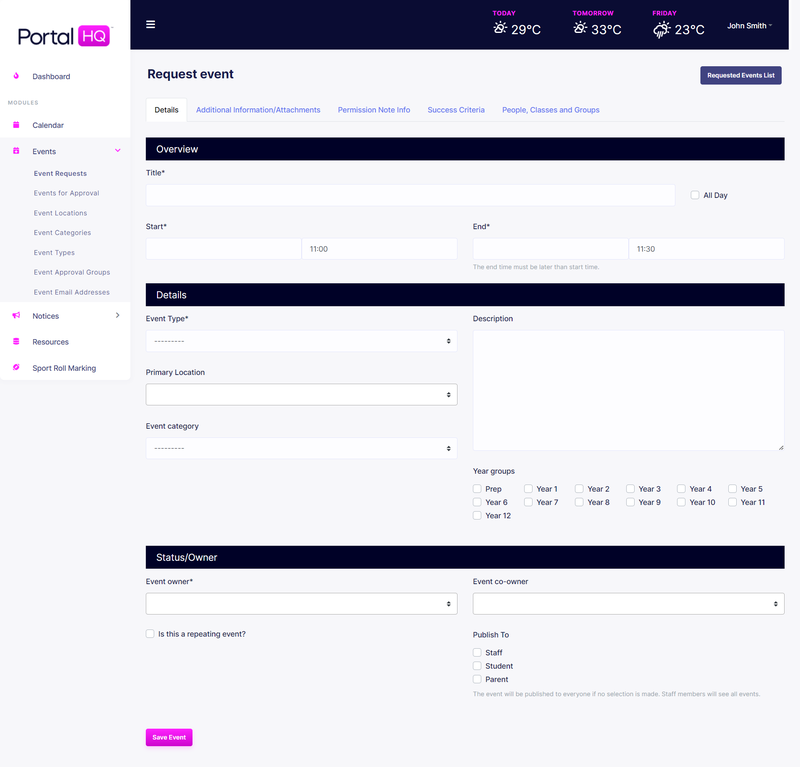This screenshot has width=800, height=767.
Task: Open the Event Type dropdown
Action: (x=299, y=341)
